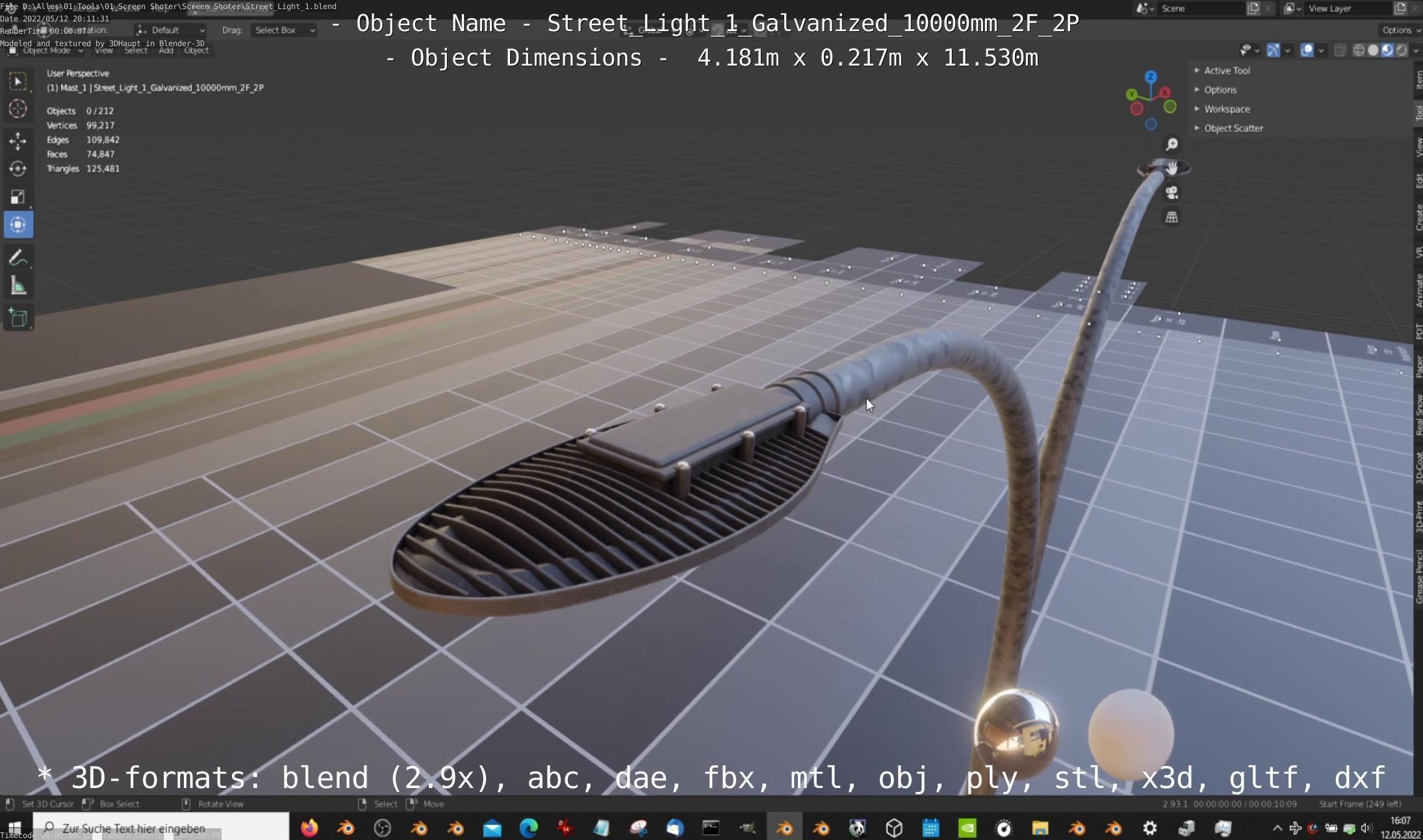Select the Cursor tool in toolbar
This screenshot has height=840, width=1423.
(x=18, y=109)
